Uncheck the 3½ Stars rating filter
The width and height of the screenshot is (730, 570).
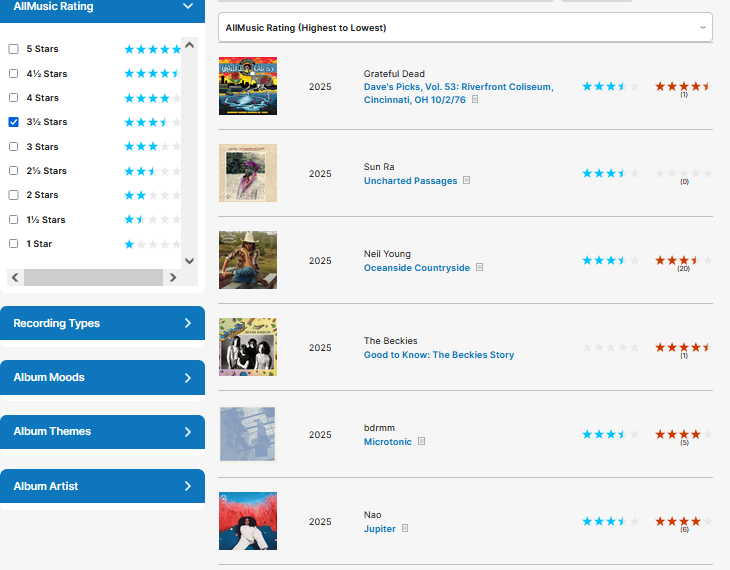click(x=14, y=122)
